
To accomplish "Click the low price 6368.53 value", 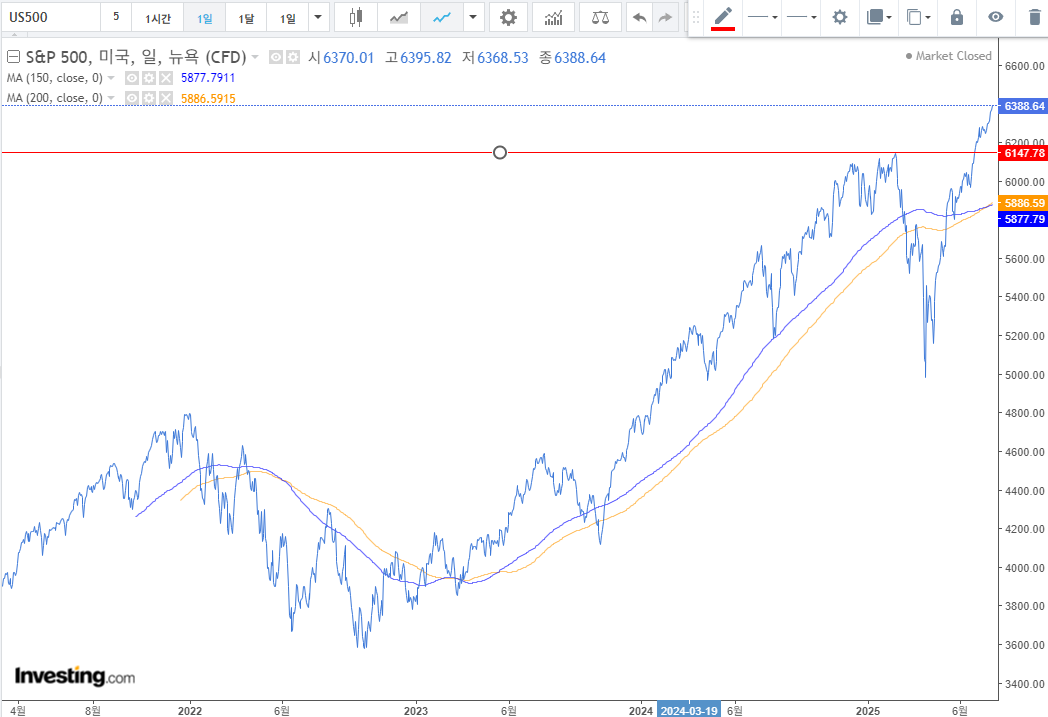I will [503, 58].
